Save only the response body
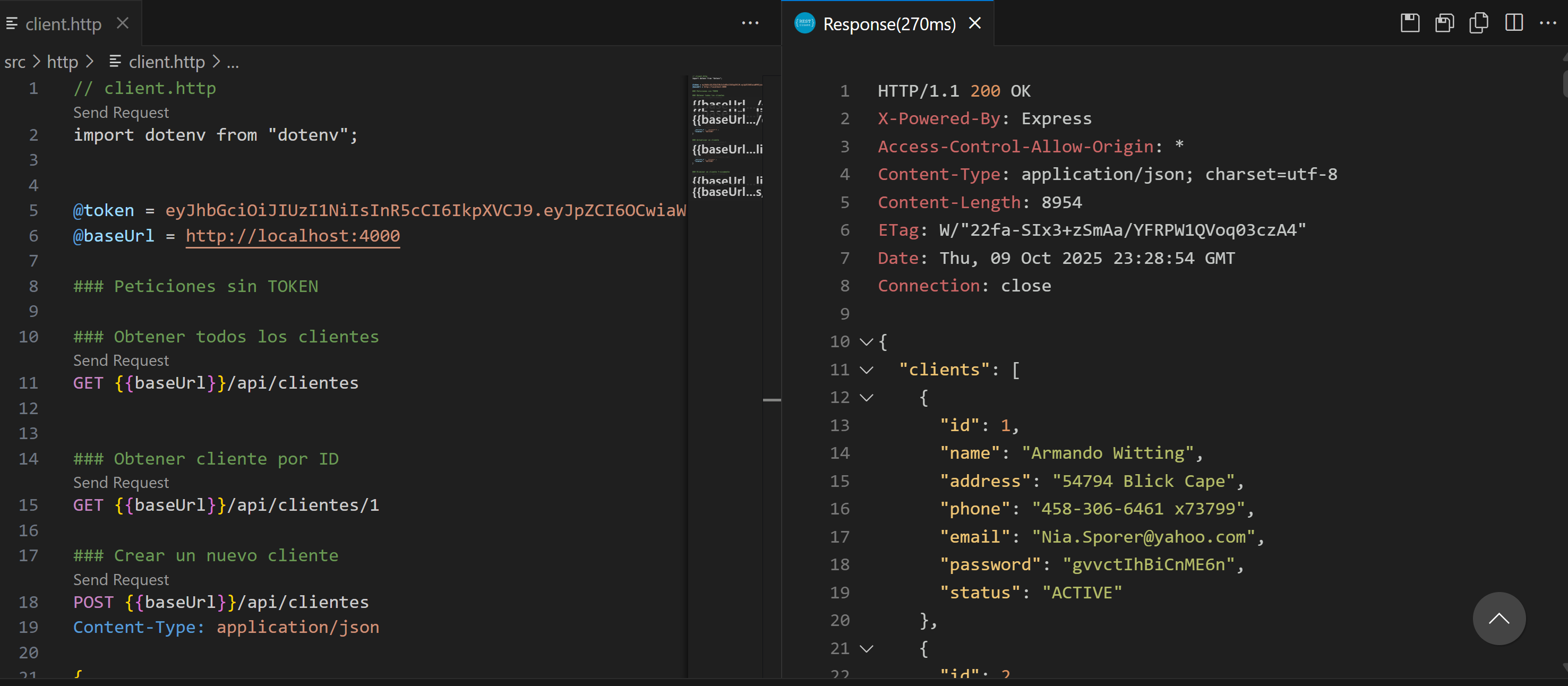The width and height of the screenshot is (1568, 686). point(1444,23)
